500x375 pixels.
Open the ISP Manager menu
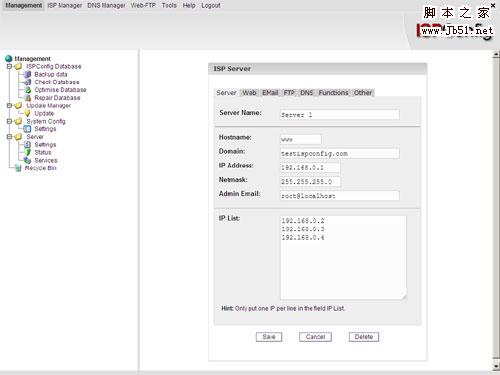(x=65, y=5)
